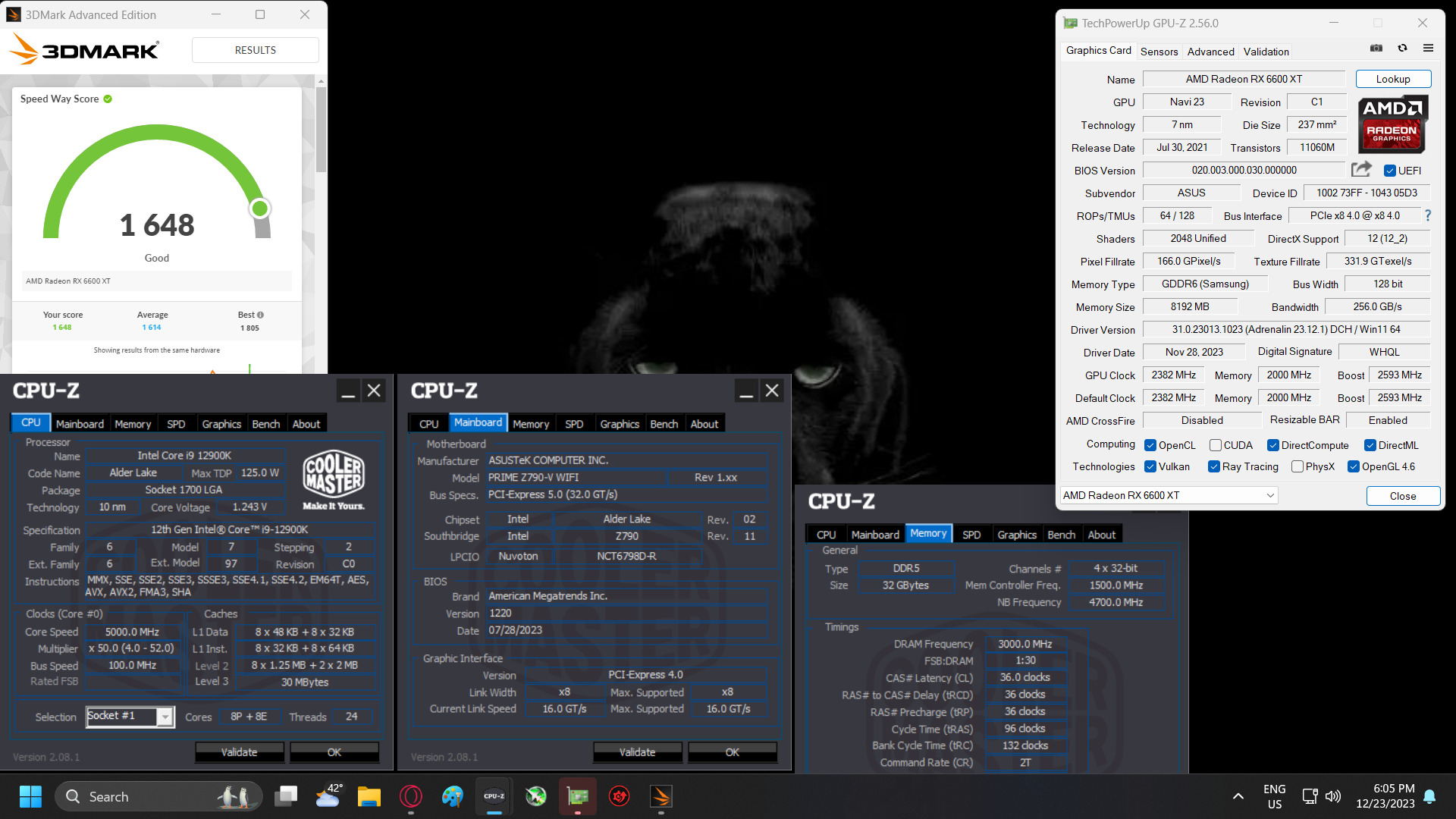The width and height of the screenshot is (1456, 819).
Task: Click the RESULTS button in 3DMark
Action: tap(256, 50)
